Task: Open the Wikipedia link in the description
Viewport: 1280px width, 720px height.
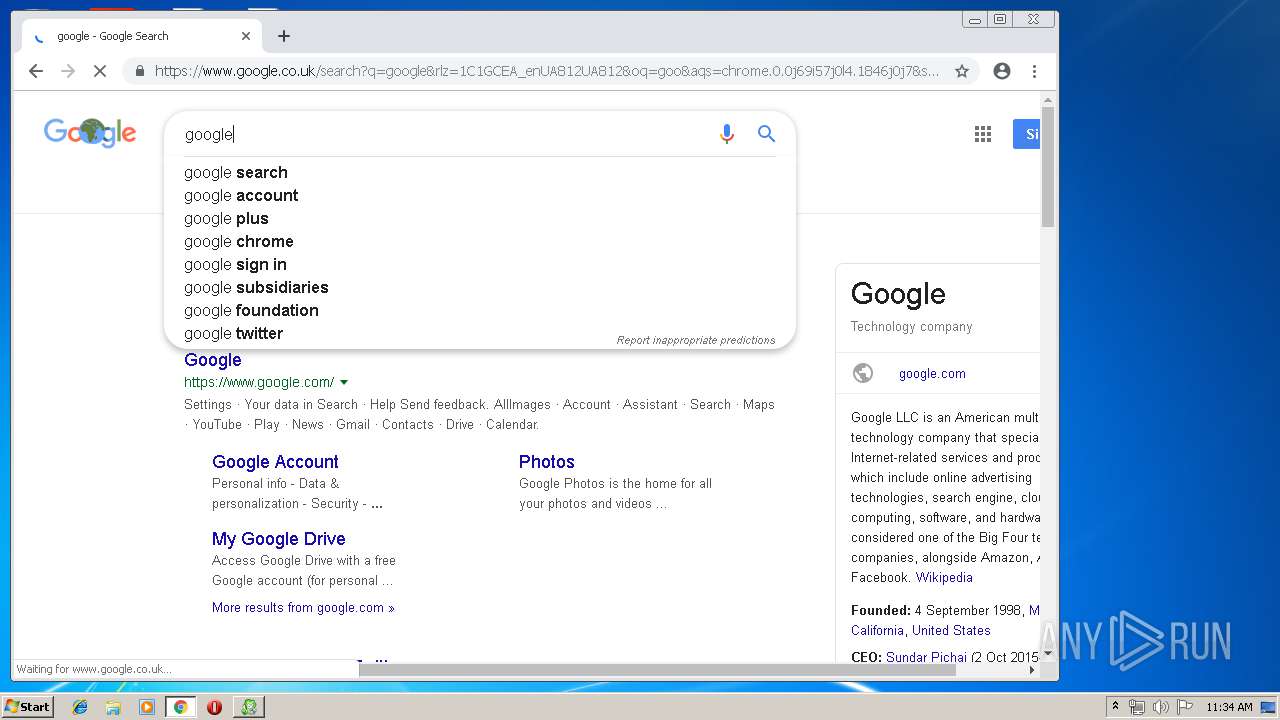Action: click(944, 577)
